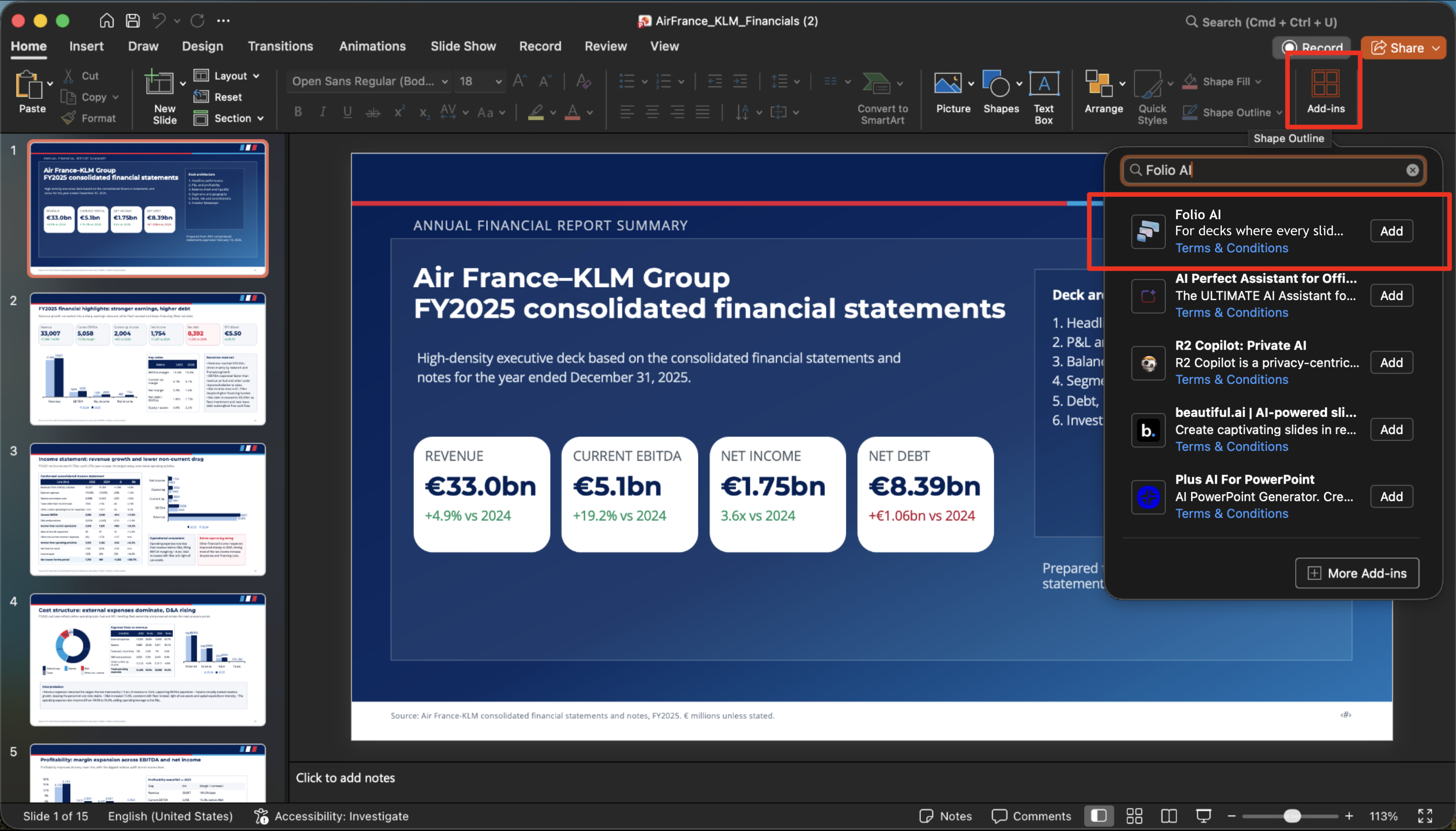
Task: Clear the add-in search field
Action: 1412,170
